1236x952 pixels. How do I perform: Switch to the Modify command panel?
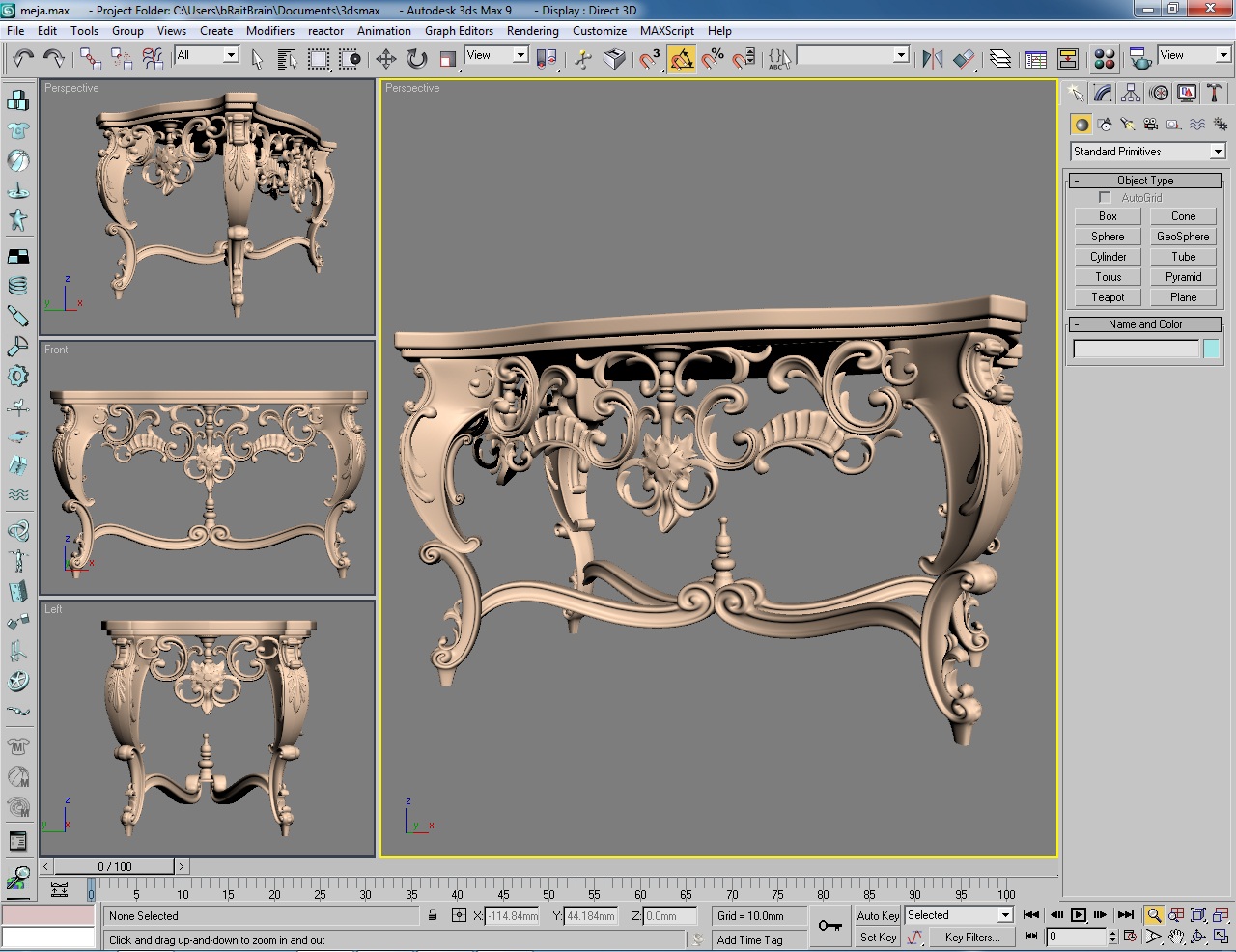tap(1101, 93)
